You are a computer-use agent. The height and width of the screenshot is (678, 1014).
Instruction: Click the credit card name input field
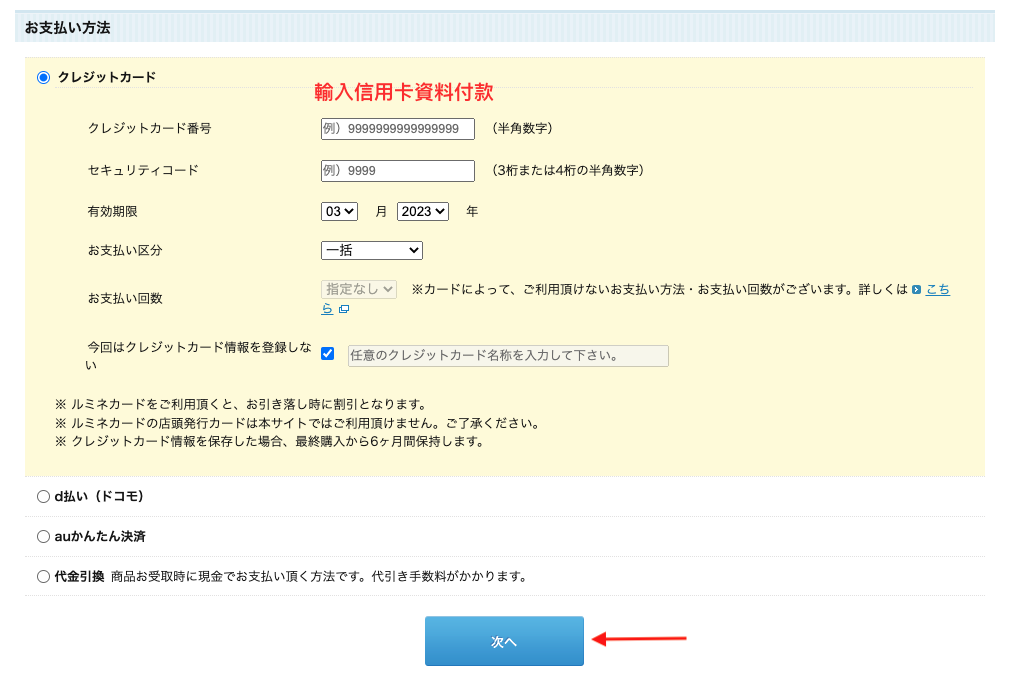point(507,356)
